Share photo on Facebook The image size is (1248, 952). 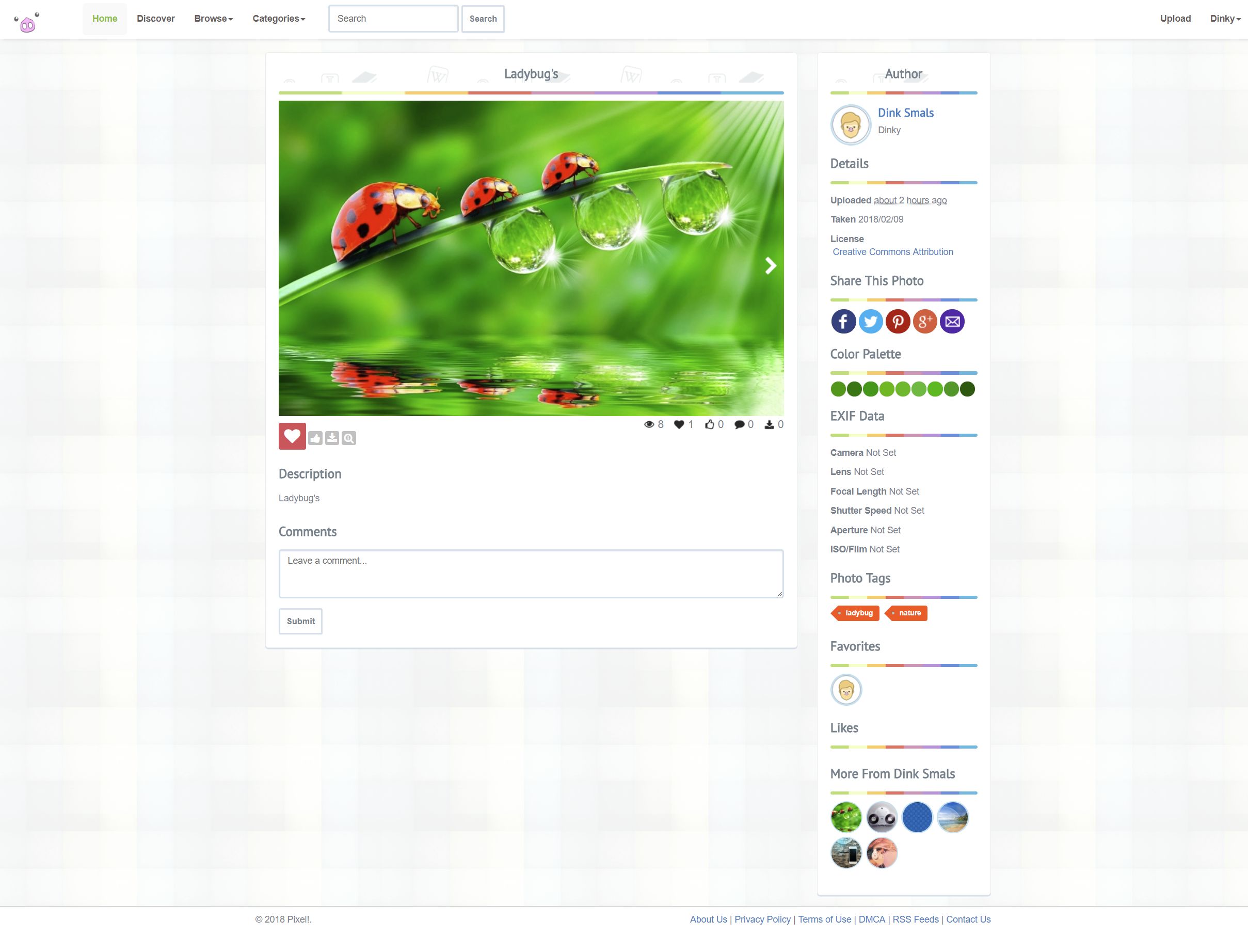point(843,321)
